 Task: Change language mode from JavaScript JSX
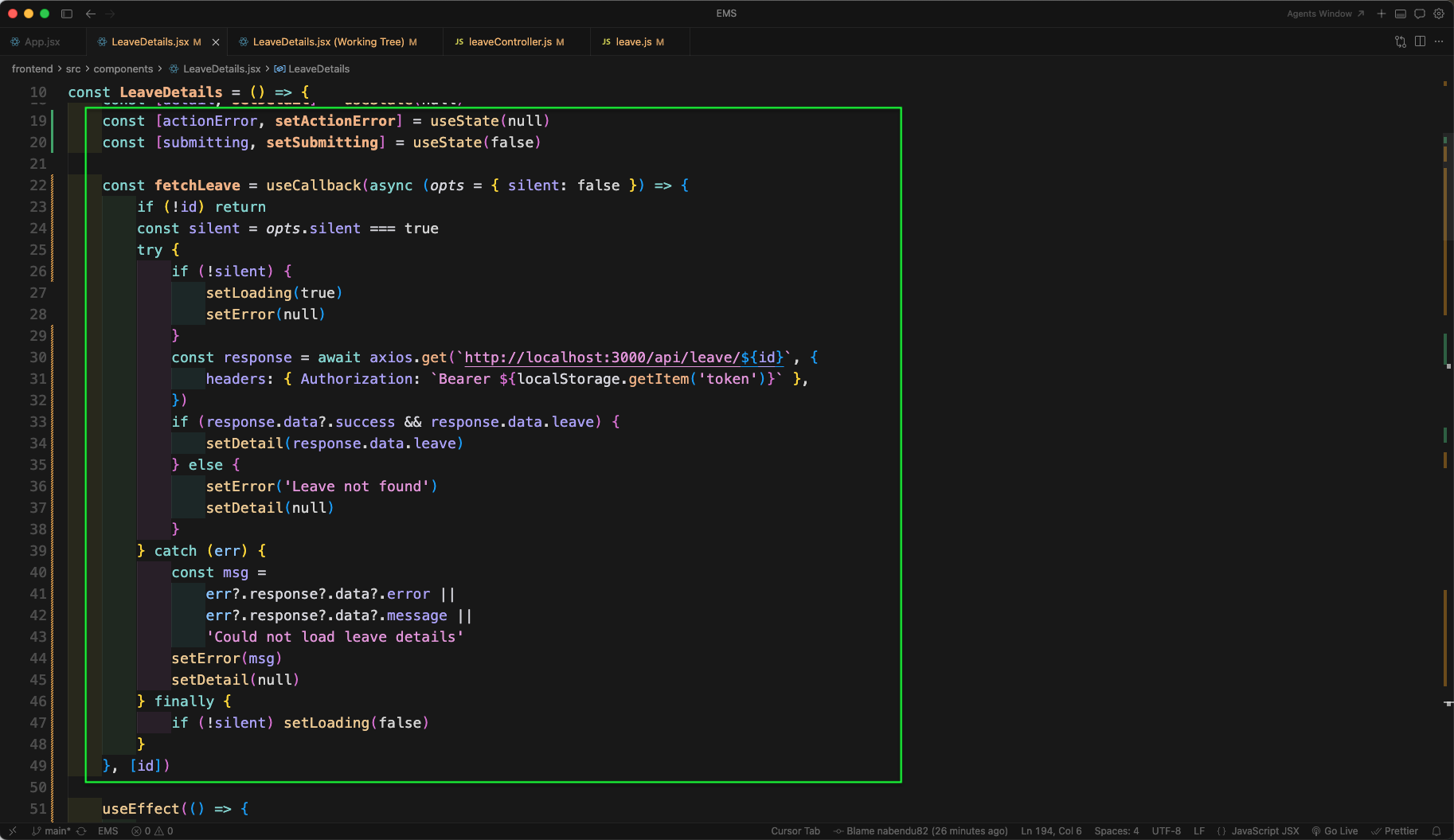1264,831
